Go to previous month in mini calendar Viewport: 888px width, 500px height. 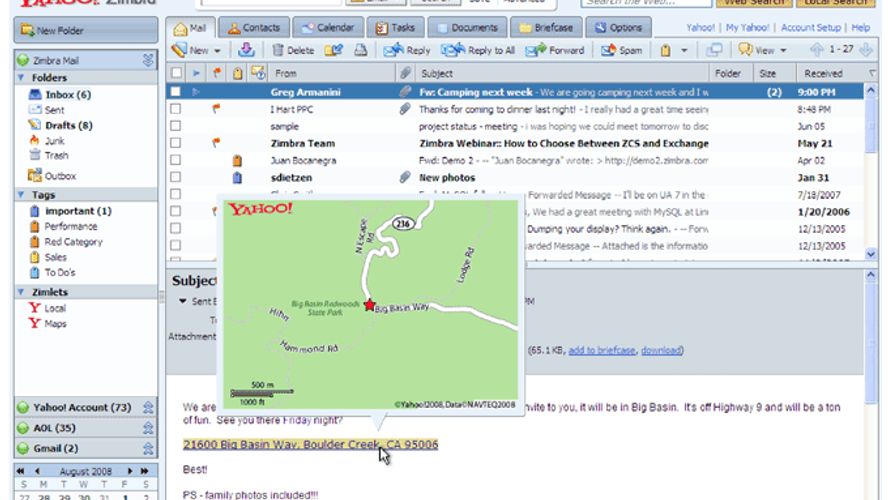point(37,471)
